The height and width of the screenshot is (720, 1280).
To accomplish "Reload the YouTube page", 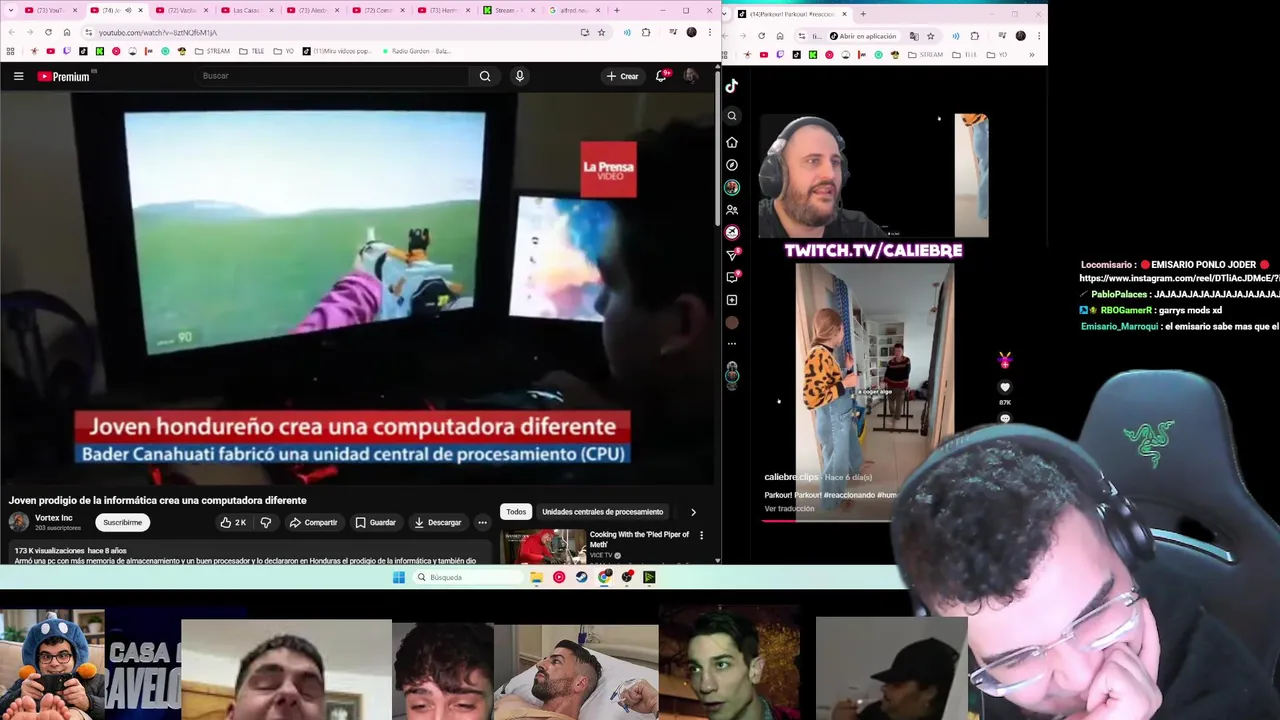I will click(48, 32).
